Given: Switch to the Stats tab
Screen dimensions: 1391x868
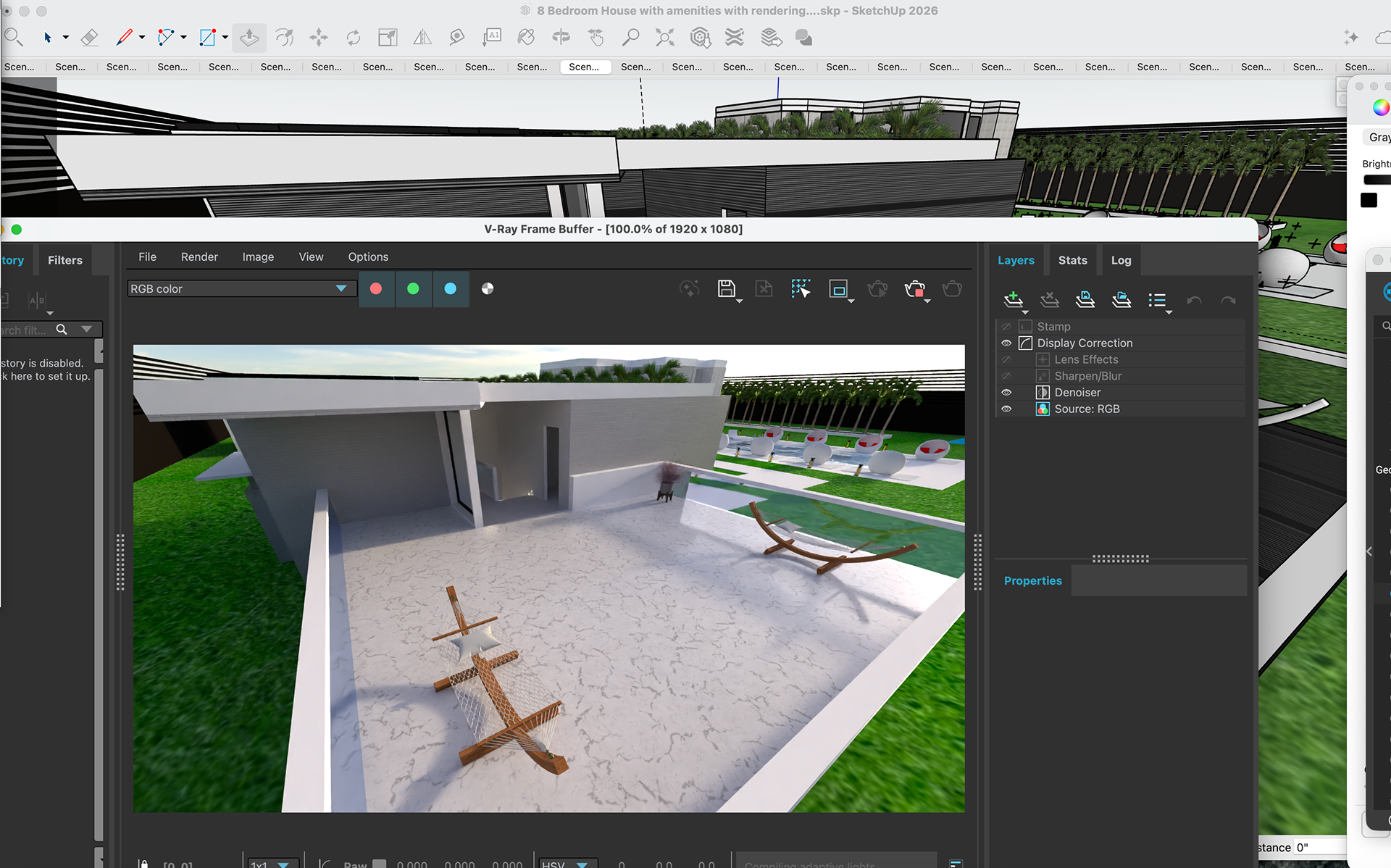Looking at the screenshot, I should [1072, 260].
